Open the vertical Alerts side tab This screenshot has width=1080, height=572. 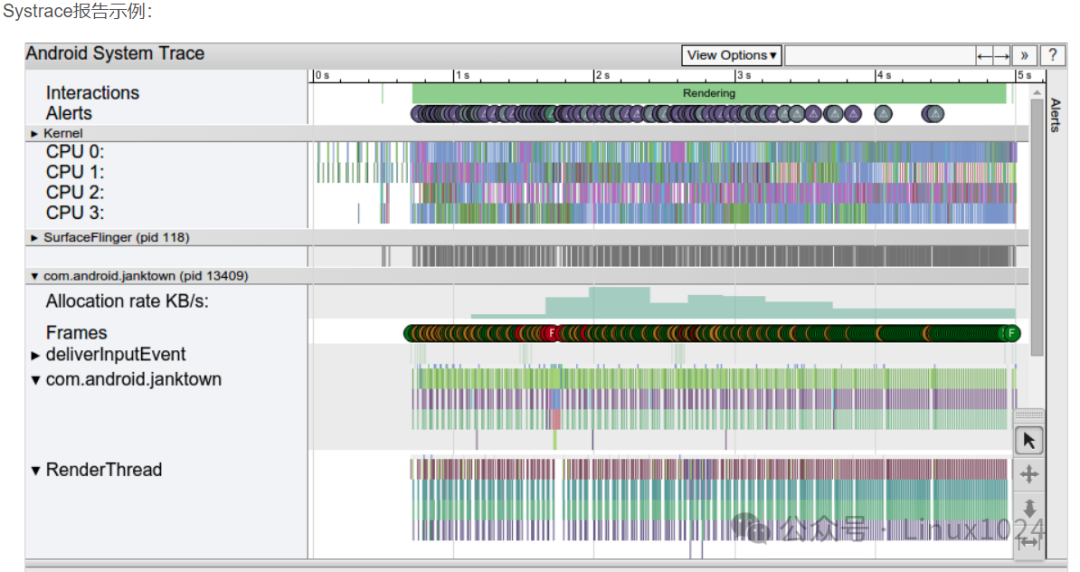tap(1056, 114)
